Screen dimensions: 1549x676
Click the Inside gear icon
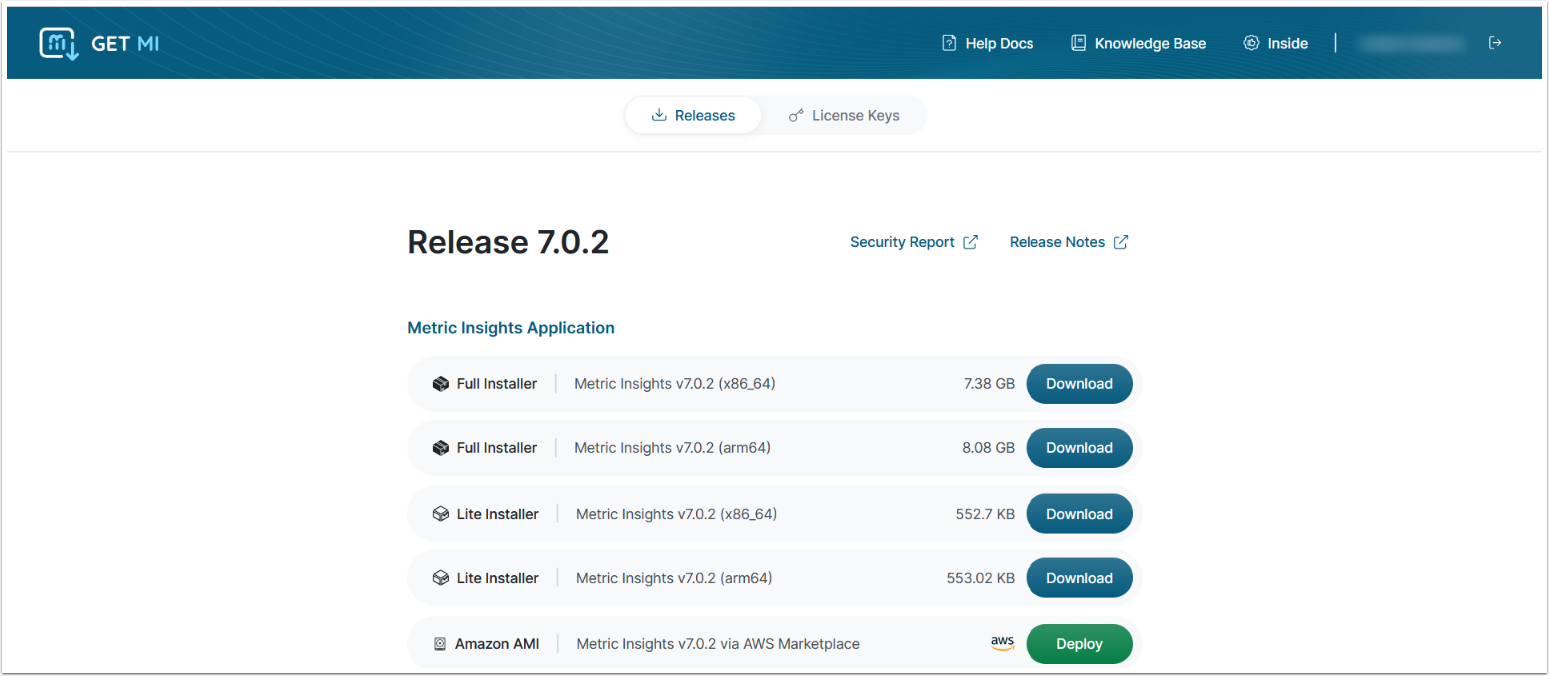pyautogui.click(x=1251, y=43)
